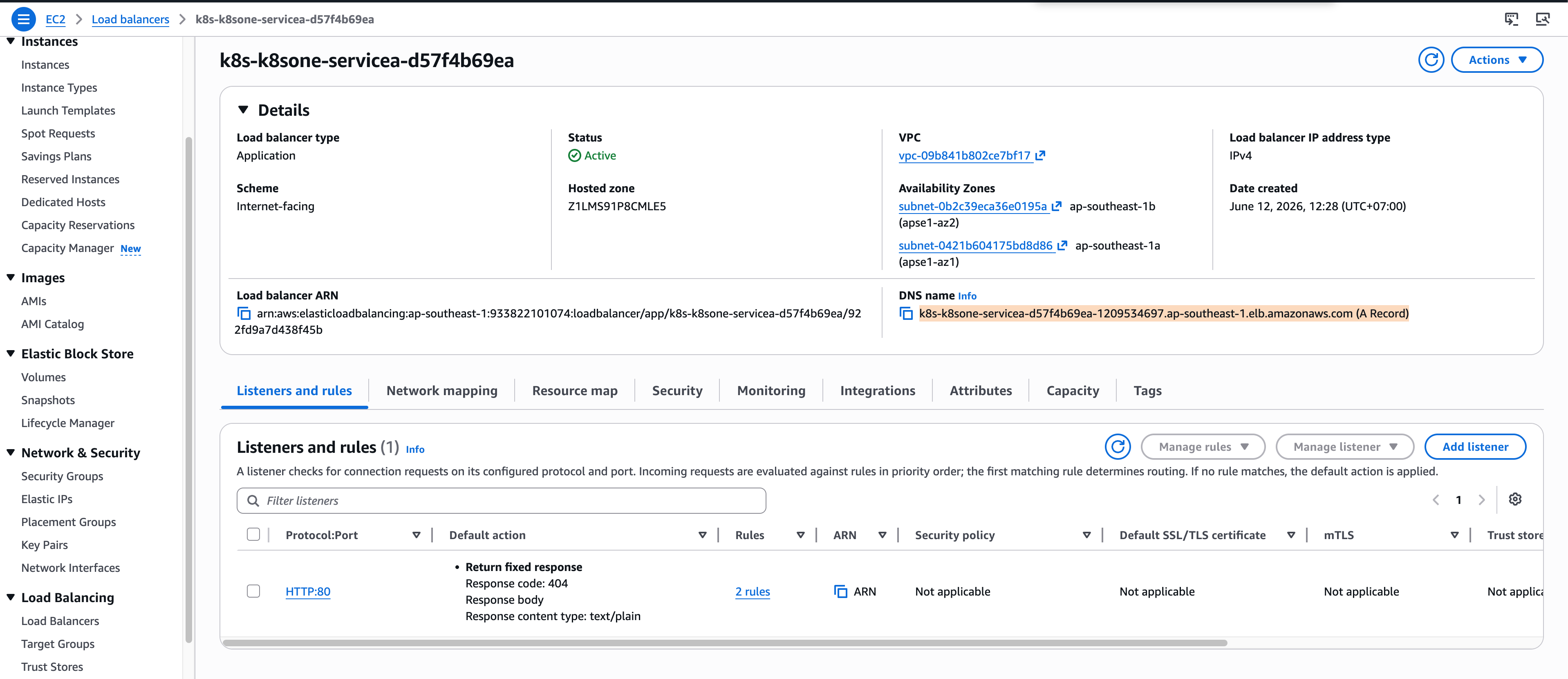Screen dimensions: 1568x679
Task: Select Listeners and rules tab
Action: (294, 390)
